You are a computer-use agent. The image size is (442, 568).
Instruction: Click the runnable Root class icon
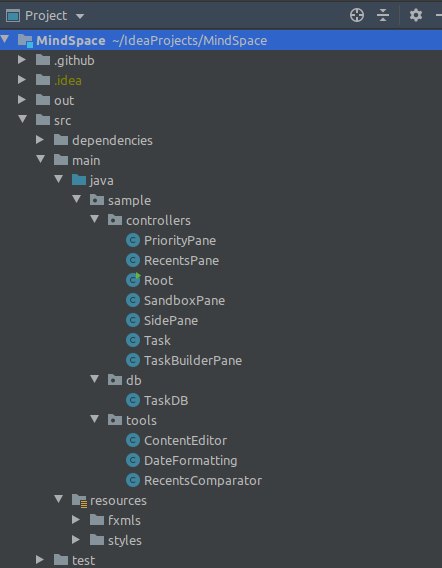click(133, 280)
